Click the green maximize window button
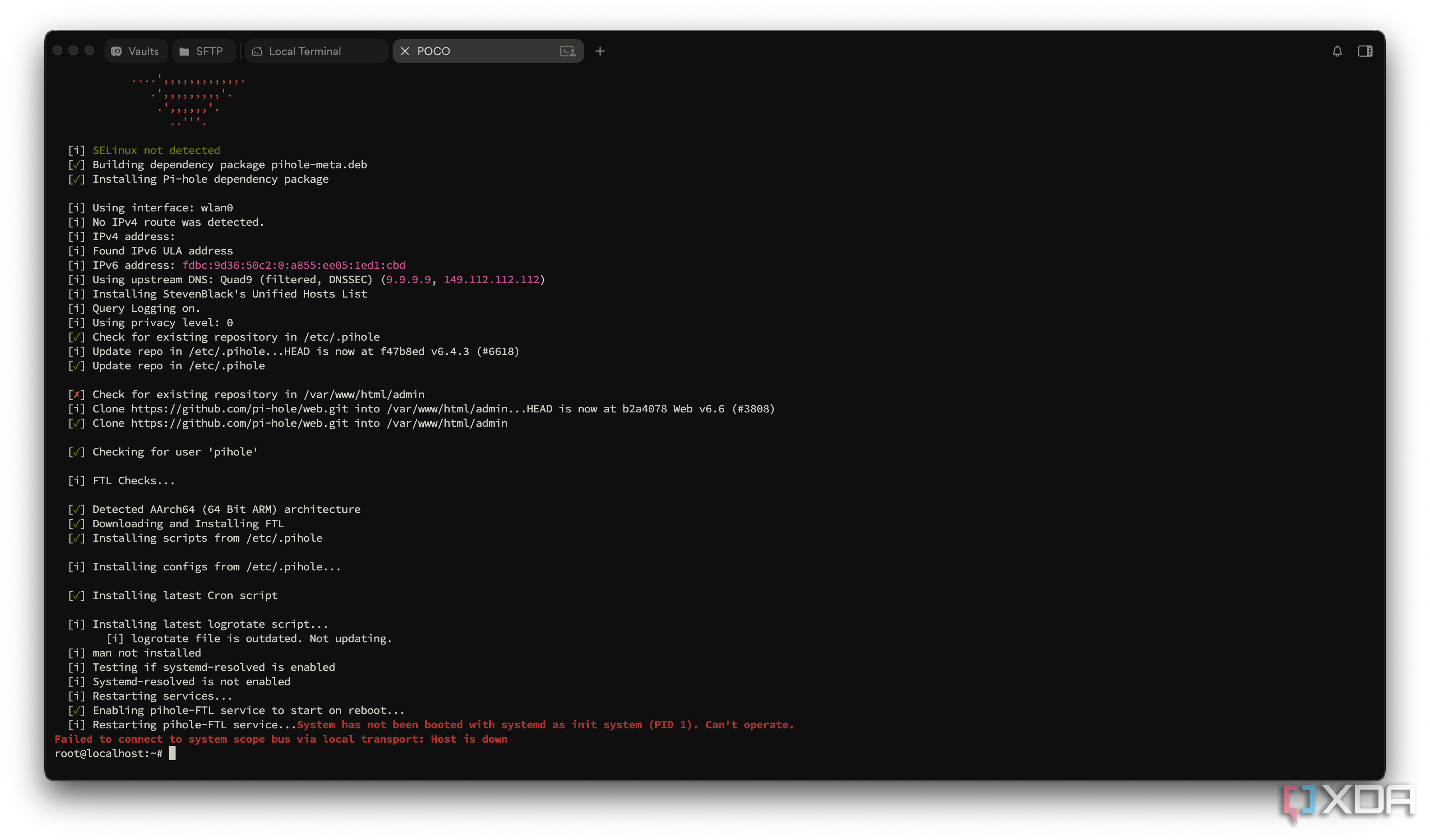The height and width of the screenshot is (840, 1430). point(89,51)
